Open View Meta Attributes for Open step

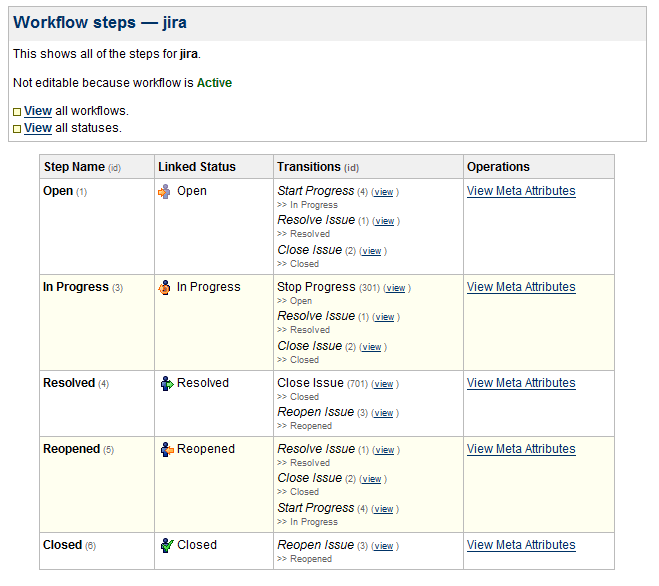521,191
